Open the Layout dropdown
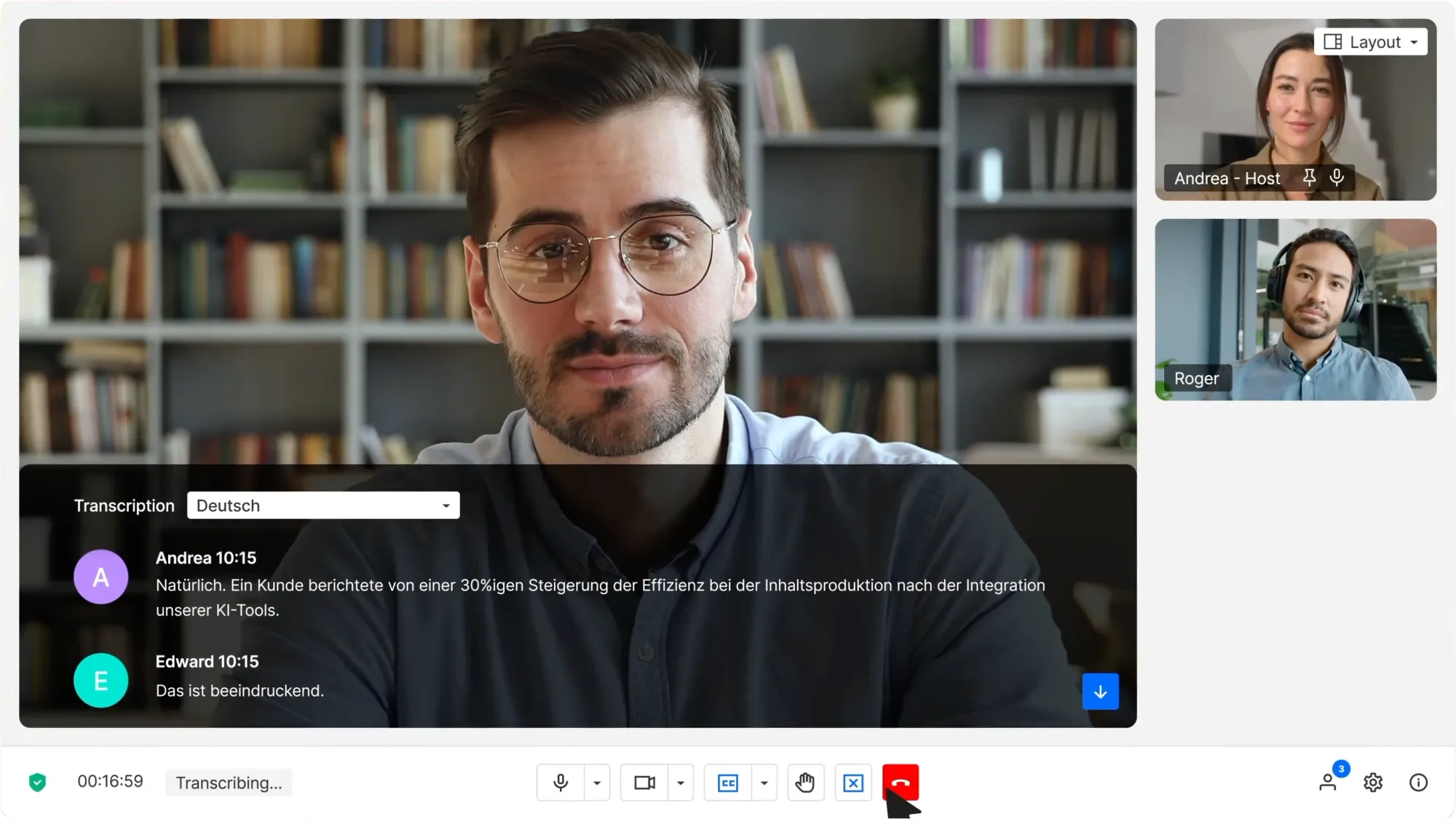 pyautogui.click(x=1371, y=41)
